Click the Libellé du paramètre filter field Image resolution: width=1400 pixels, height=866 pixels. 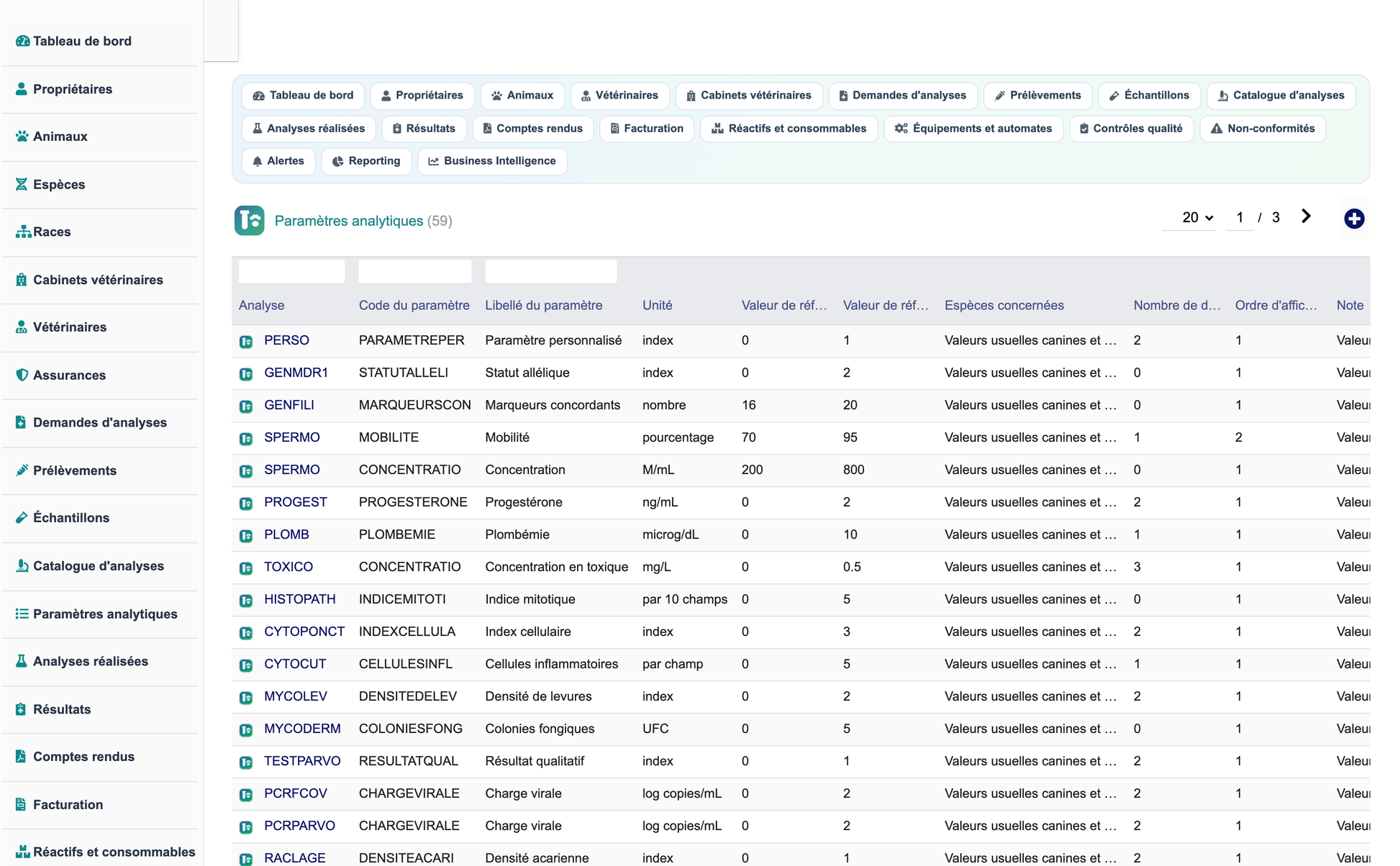551,272
